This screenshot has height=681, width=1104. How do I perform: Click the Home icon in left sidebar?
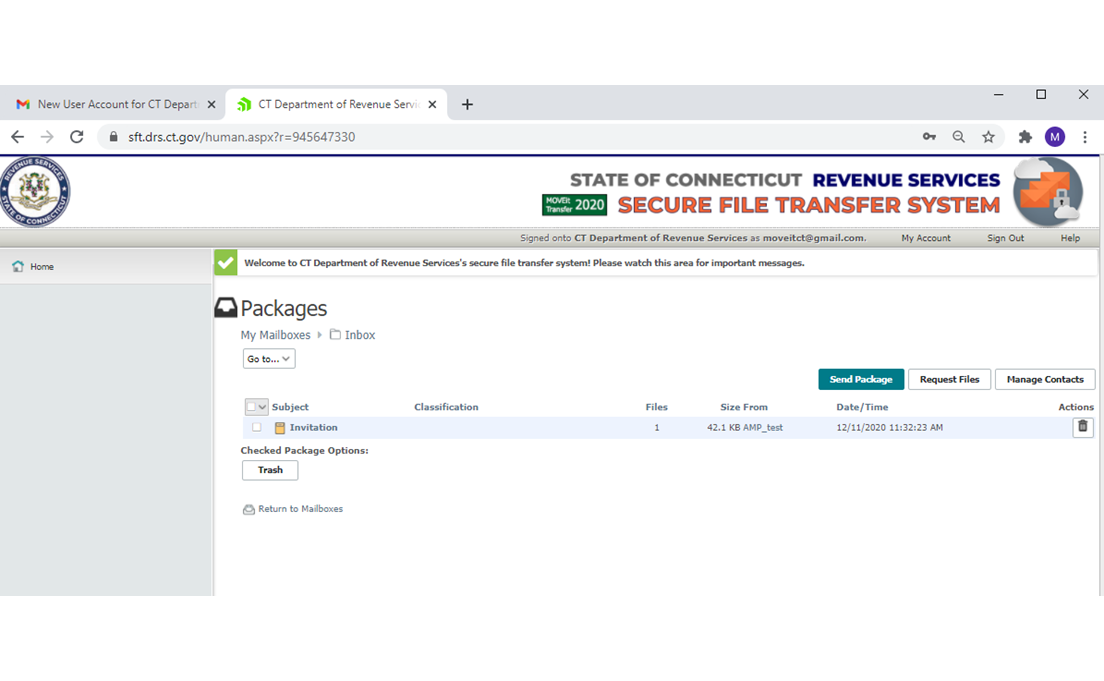tap(18, 267)
